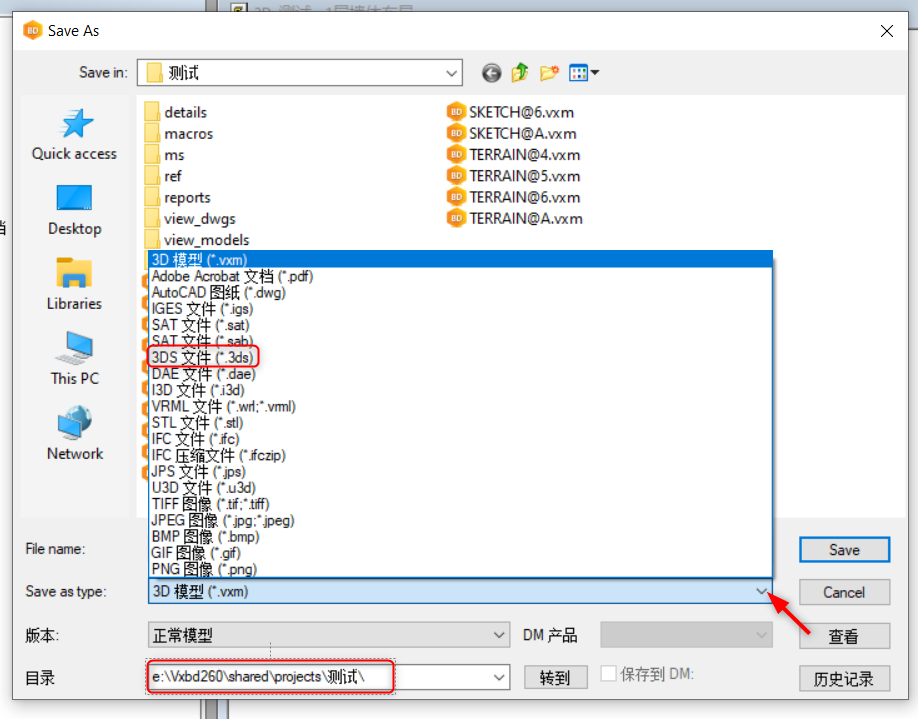Choose JPEG 图像 (*.jpg;*.jpeg) type
The height and width of the screenshot is (719, 918).
tap(460, 521)
